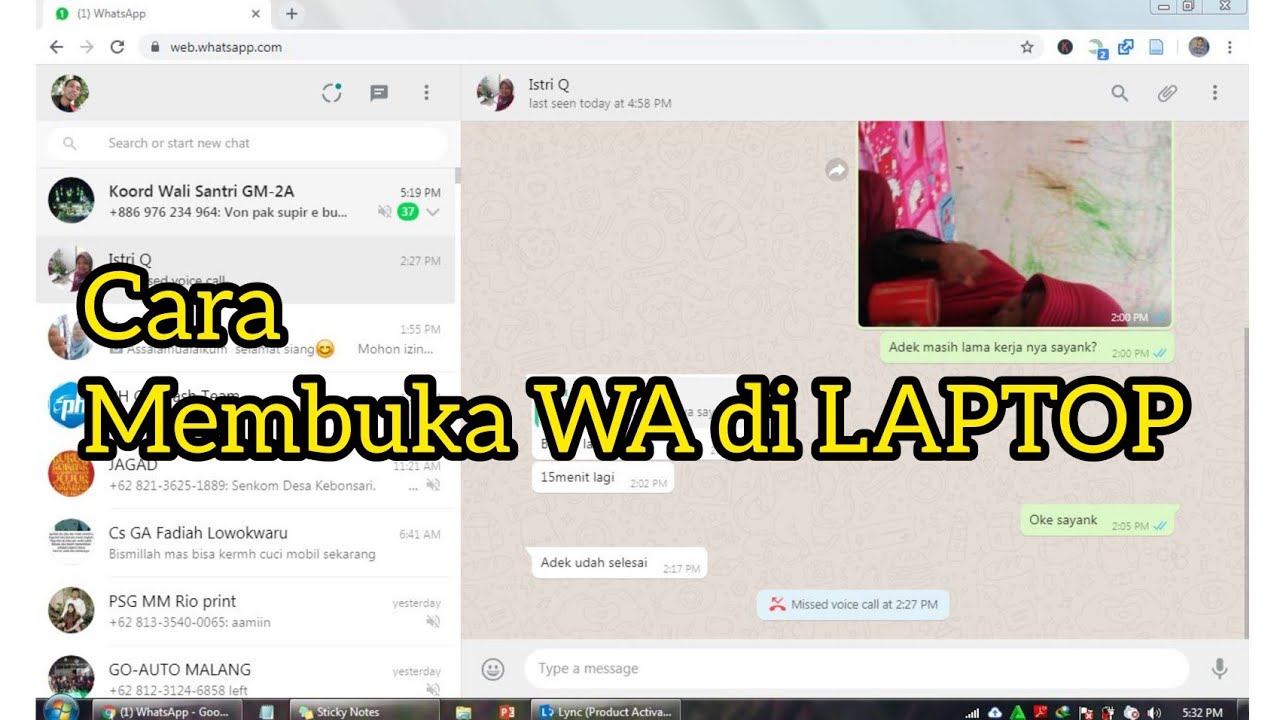The width and height of the screenshot is (1280, 720).
Task: Click the dark 'K' browser extension icon
Action: point(1065,47)
